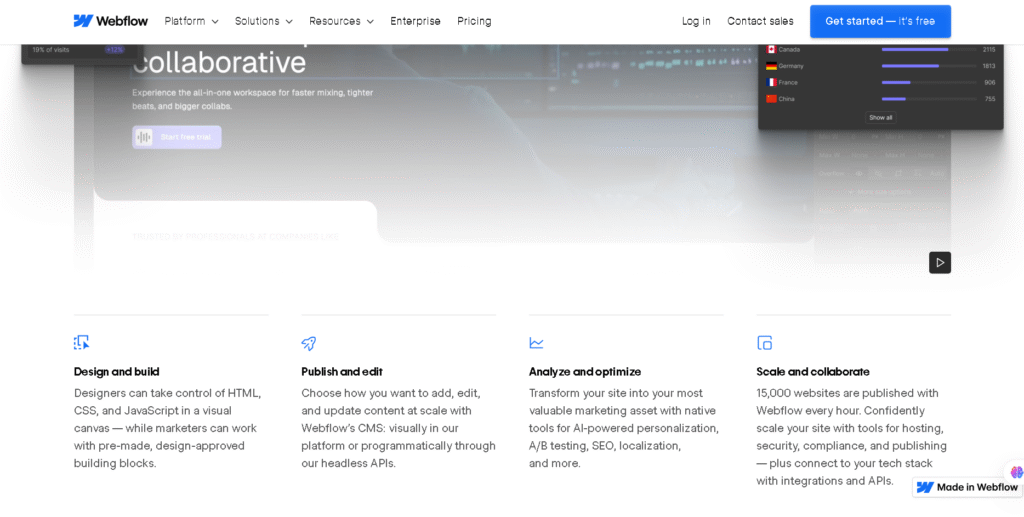Open the Platform dropdown menu
1024x517 pixels.
pyautogui.click(x=191, y=21)
